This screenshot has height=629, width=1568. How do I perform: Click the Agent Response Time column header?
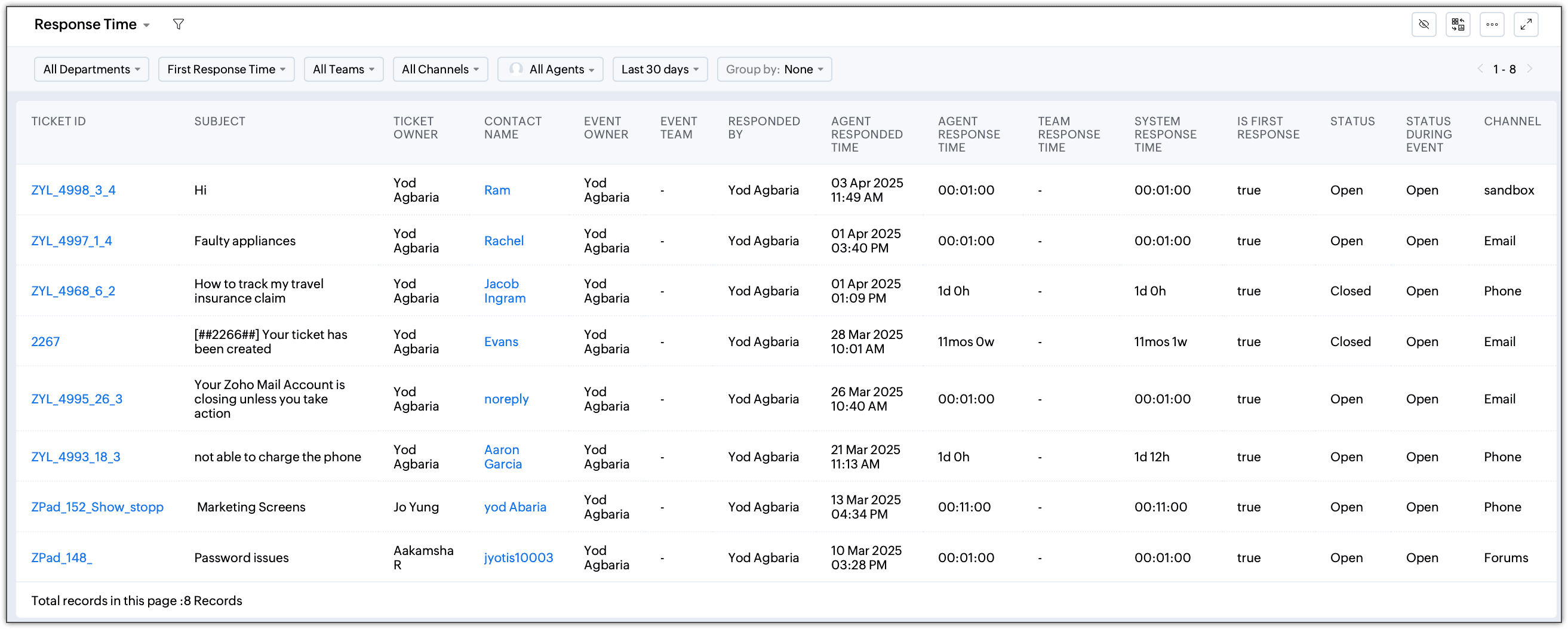pos(969,134)
